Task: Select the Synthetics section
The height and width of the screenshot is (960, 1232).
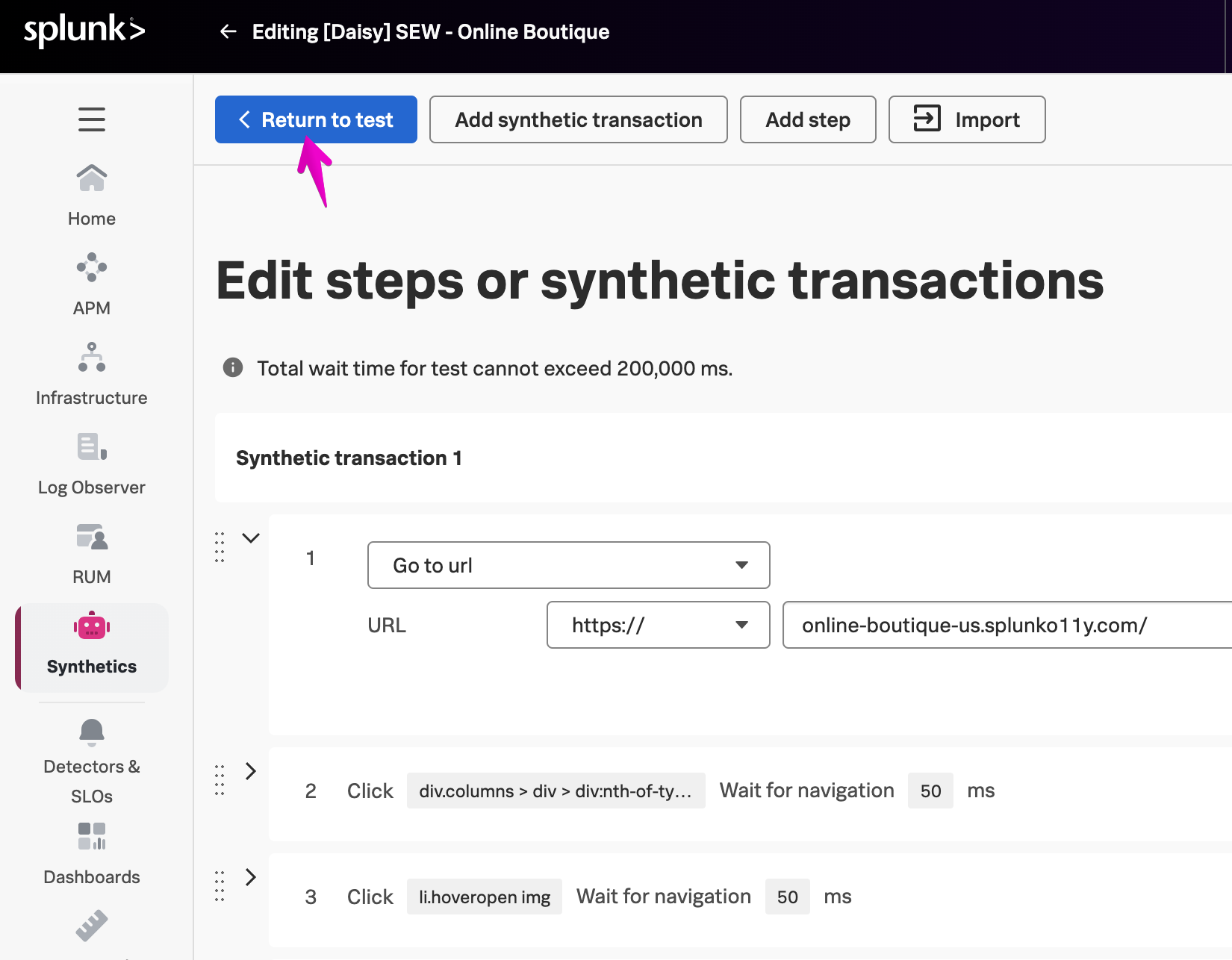Action: tap(91, 646)
